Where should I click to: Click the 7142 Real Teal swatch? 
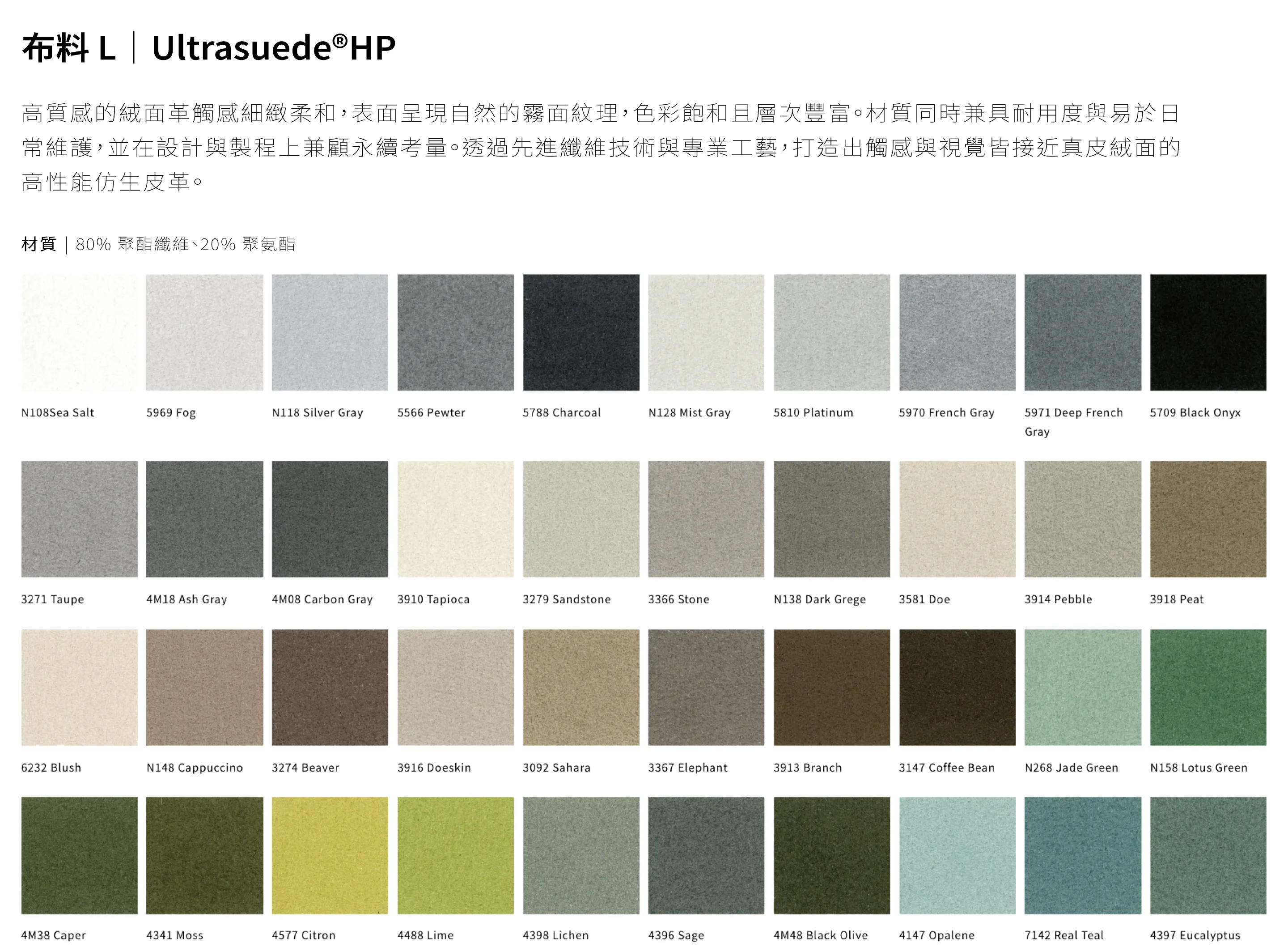click(1082, 855)
